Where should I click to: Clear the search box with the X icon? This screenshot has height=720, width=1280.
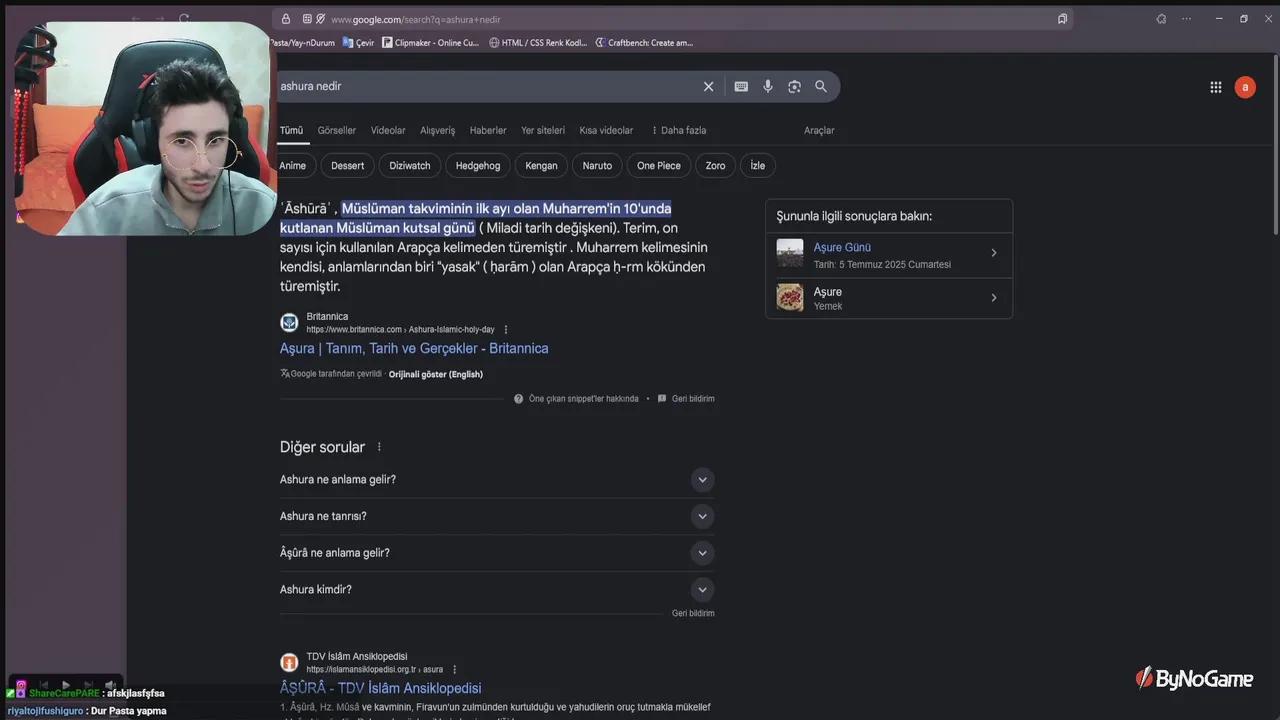(x=708, y=87)
